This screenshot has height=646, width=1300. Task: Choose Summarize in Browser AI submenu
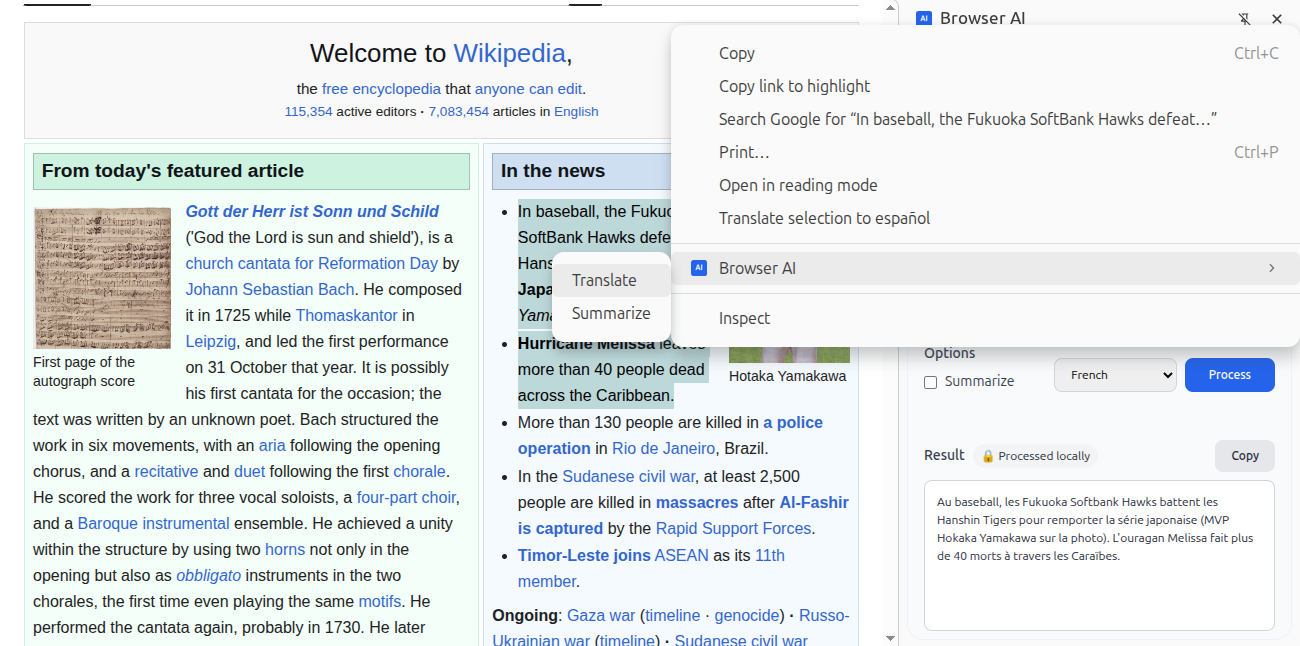611,313
